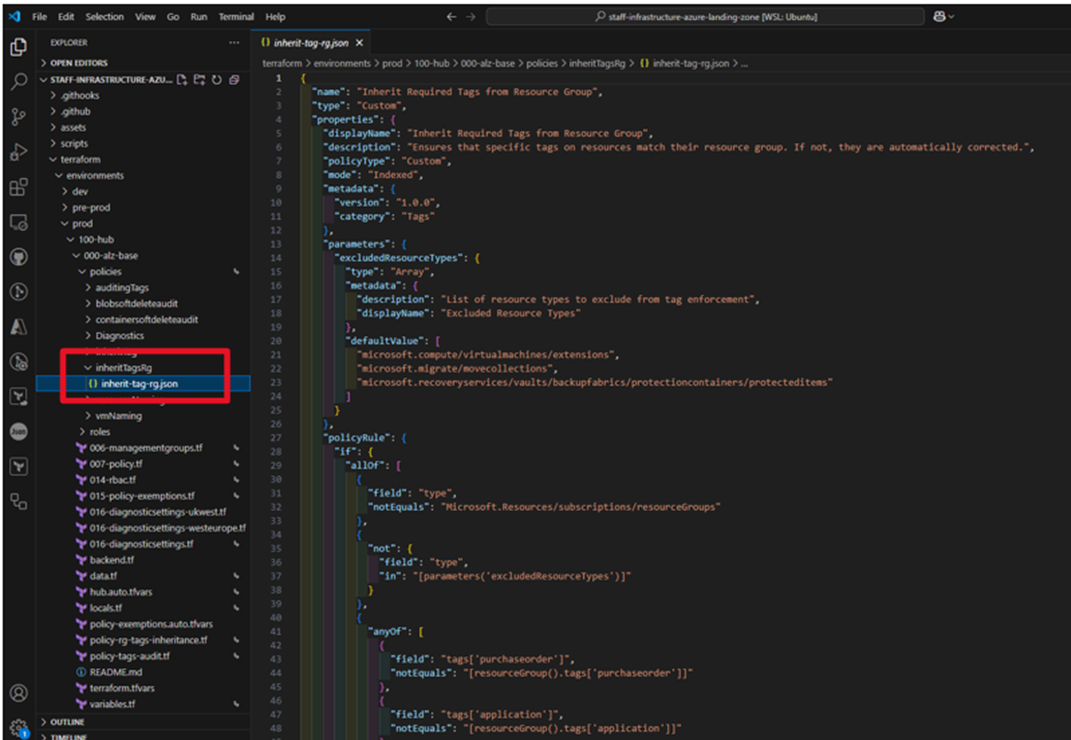Collapse the terraform folder
1071x740 pixels.
[80, 159]
